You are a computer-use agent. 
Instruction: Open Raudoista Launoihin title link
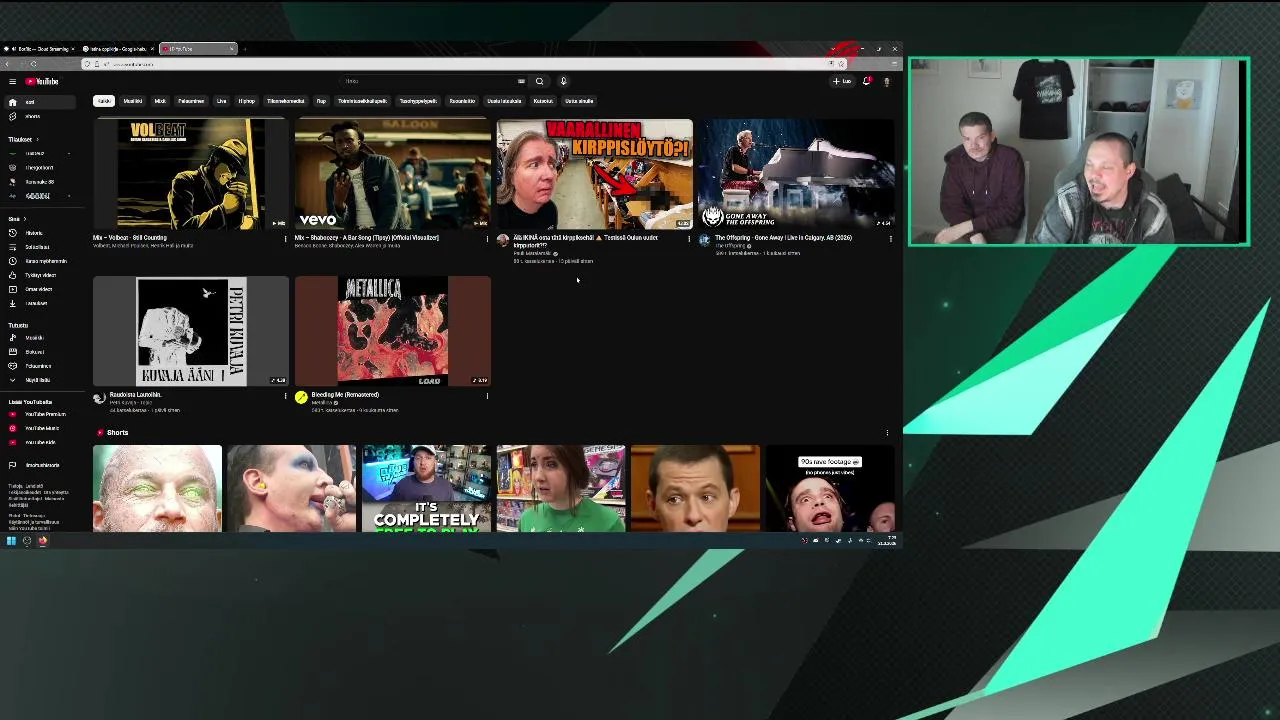coord(135,395)
